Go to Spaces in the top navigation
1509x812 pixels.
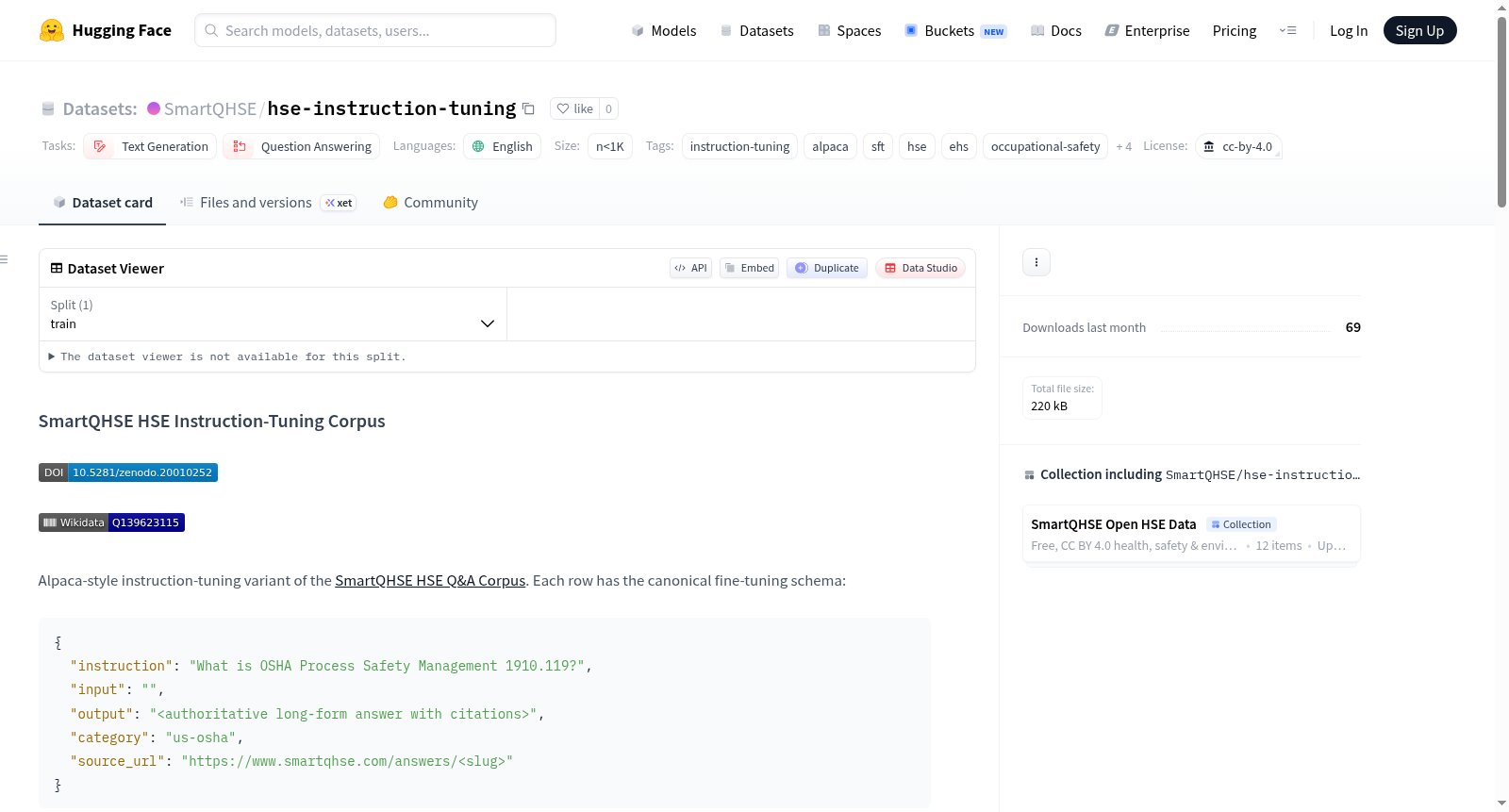849,30
